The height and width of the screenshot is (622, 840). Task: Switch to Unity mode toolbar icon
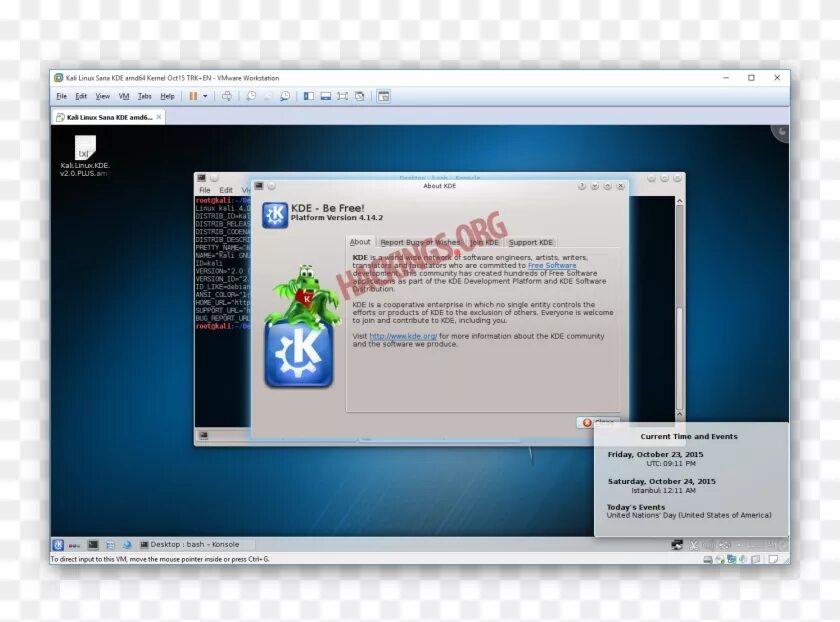tap(359, 96)
